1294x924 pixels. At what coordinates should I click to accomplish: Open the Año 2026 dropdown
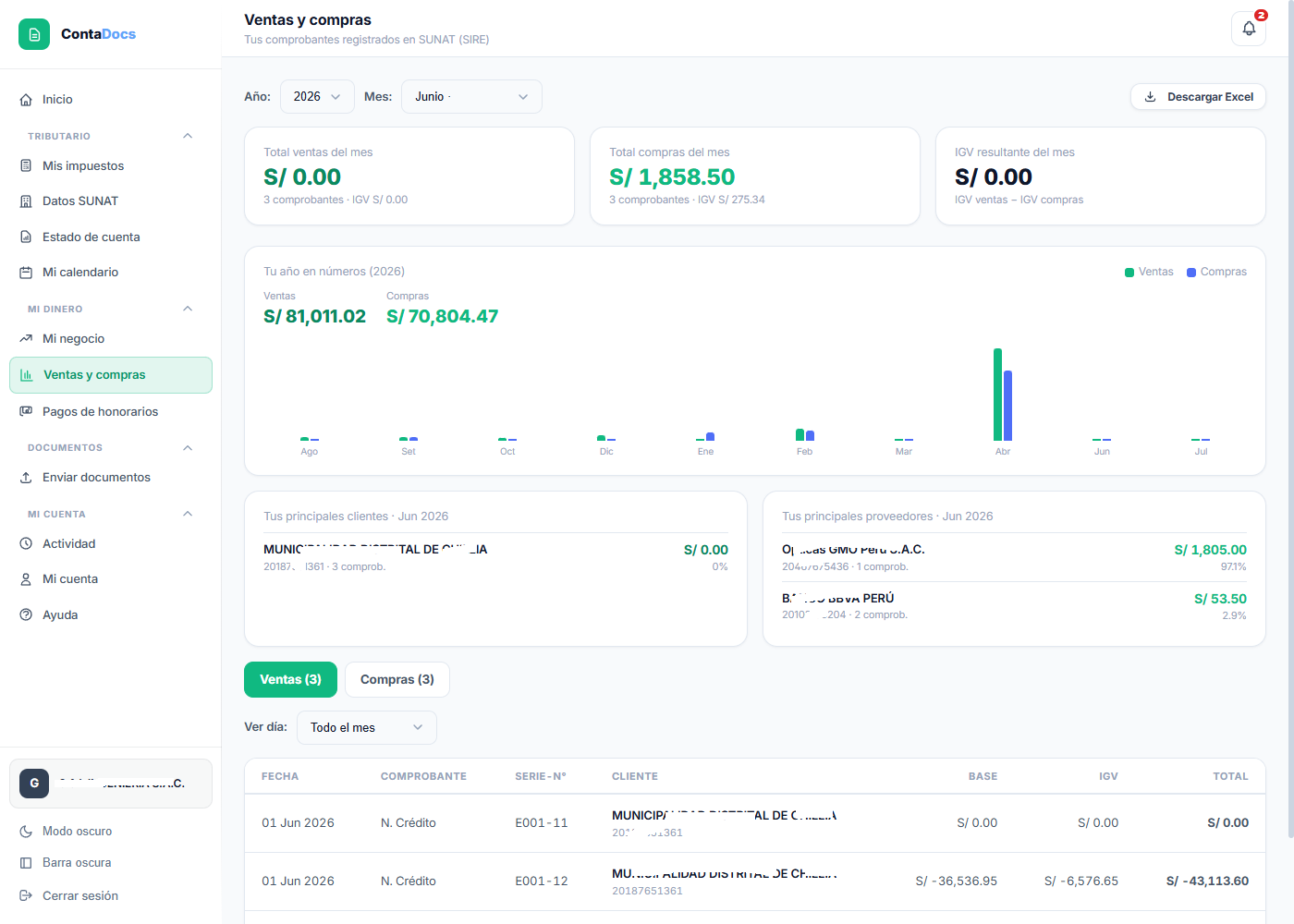click(x=317, y=97)
